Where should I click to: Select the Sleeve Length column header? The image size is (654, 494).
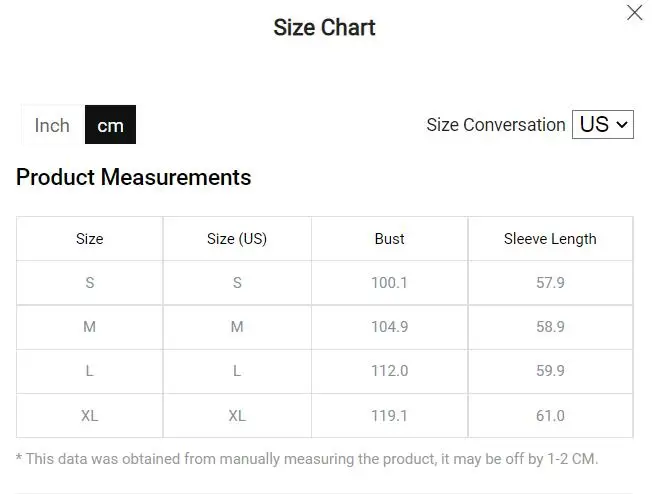550,239
